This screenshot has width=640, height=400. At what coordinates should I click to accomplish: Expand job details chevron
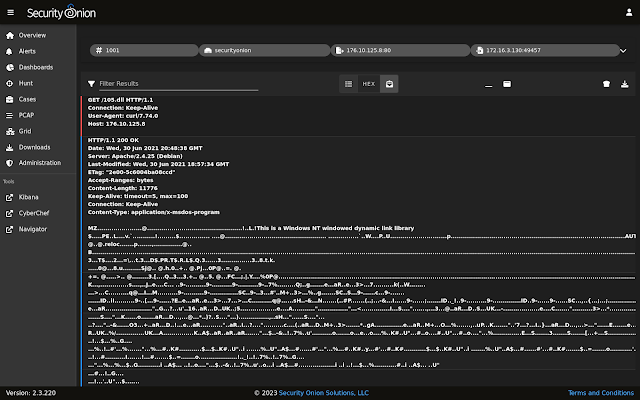tap(623, 51)
